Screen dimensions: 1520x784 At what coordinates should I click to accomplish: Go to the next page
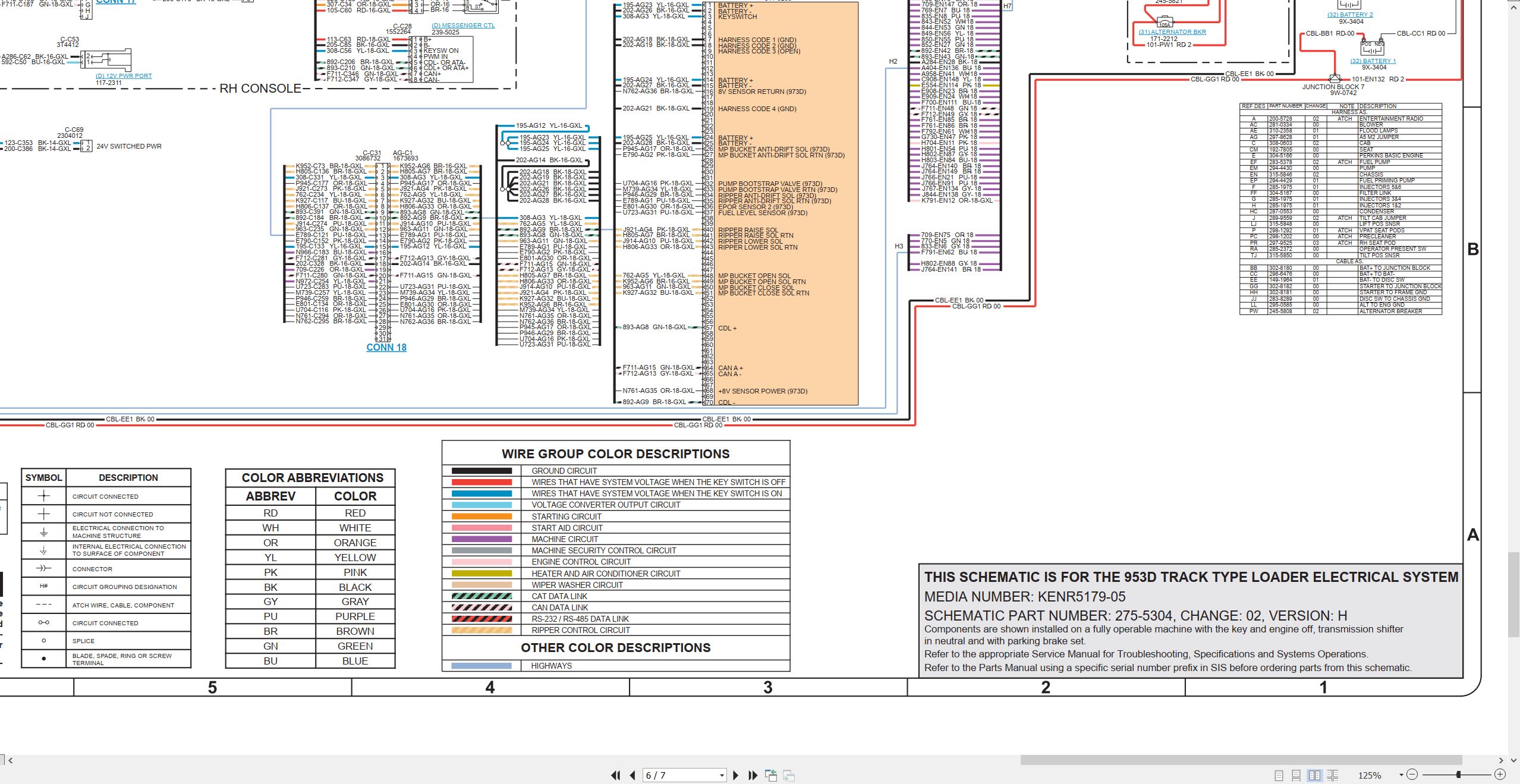pyautogui.click(x=736, y=775)
